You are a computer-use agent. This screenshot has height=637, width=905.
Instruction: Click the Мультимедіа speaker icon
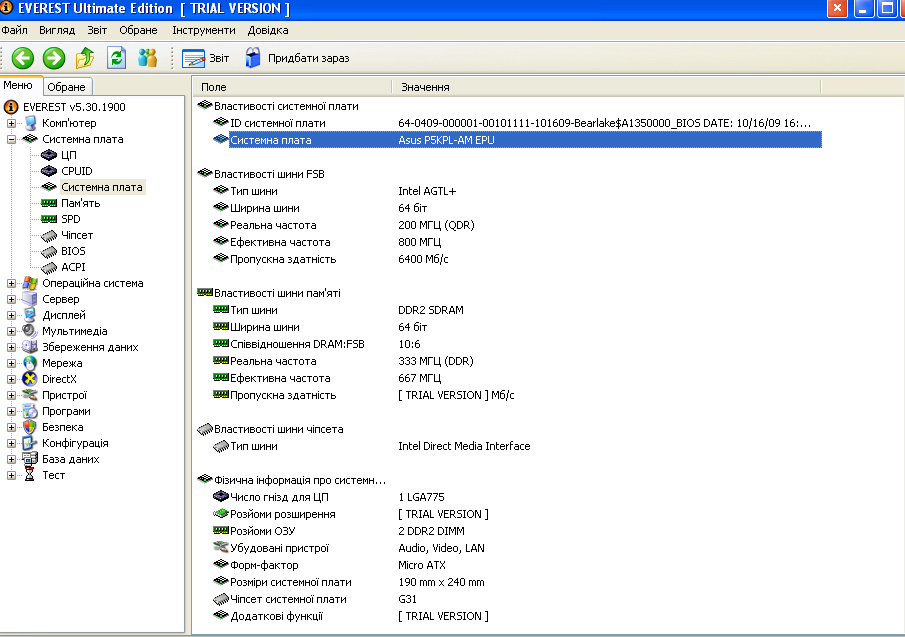(x=30, y=331)
